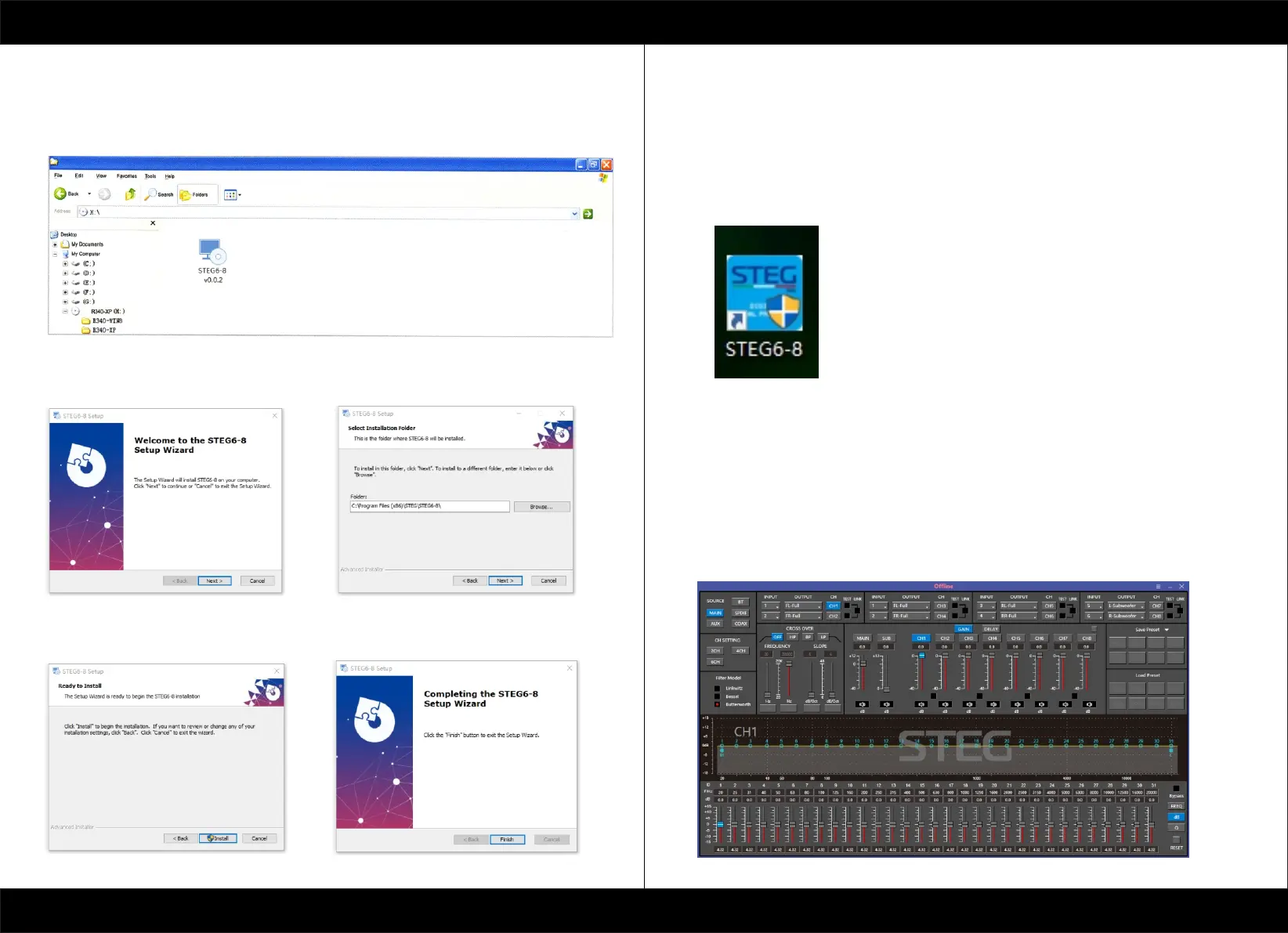This screenshot has width=1288, height=933.
Task: Open the FL-Full output dropdown for CH1
Action: 803,606
